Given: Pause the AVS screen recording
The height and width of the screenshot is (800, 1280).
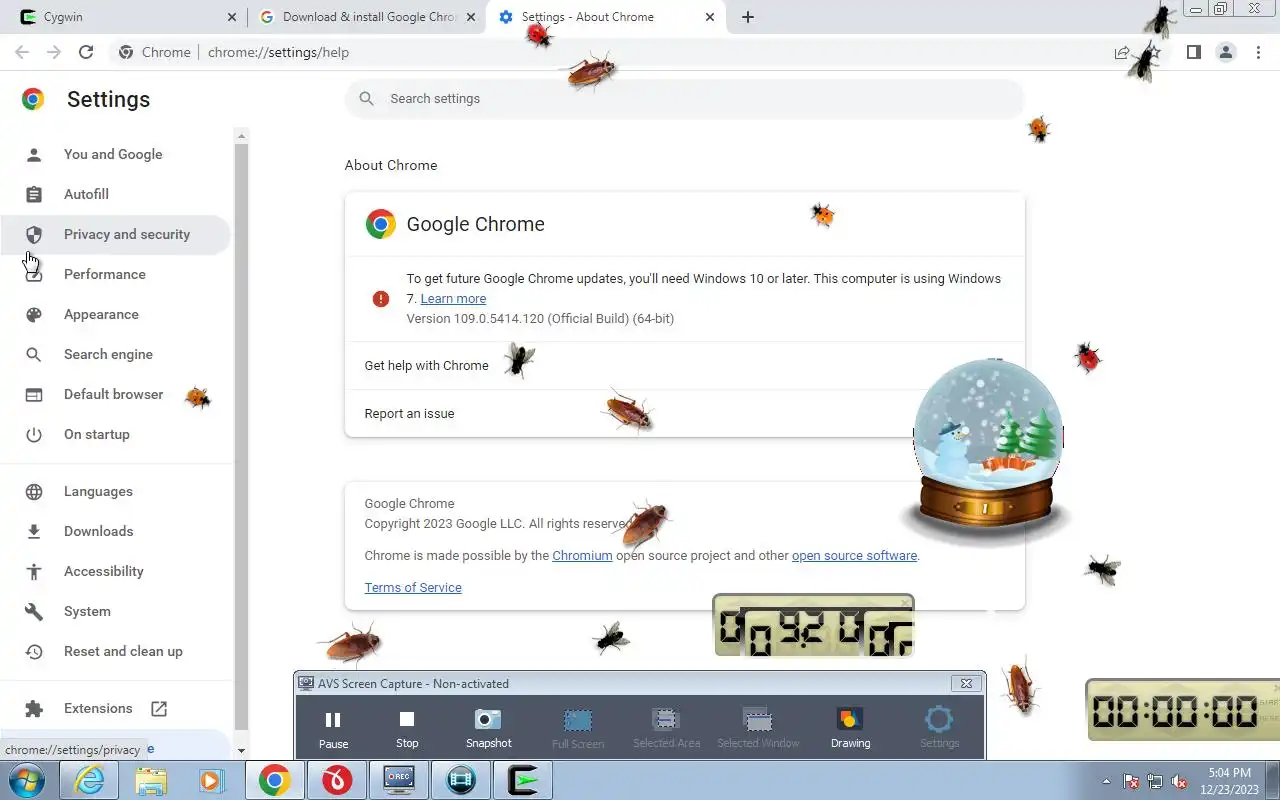Looking at the screenshot, I should (x=333, y=728).
